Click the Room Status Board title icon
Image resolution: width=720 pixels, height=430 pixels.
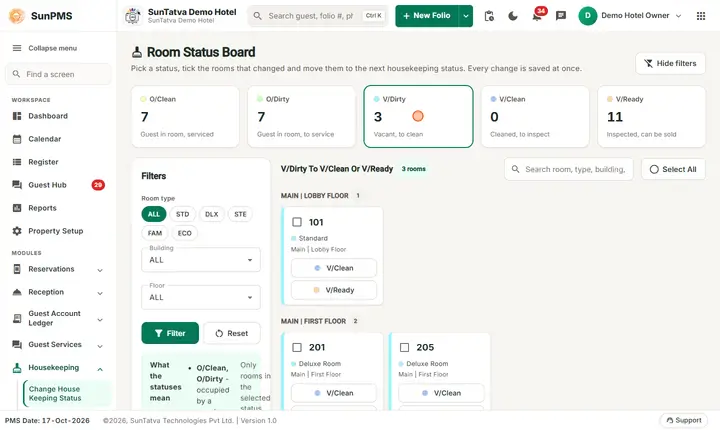click(137, 52)
